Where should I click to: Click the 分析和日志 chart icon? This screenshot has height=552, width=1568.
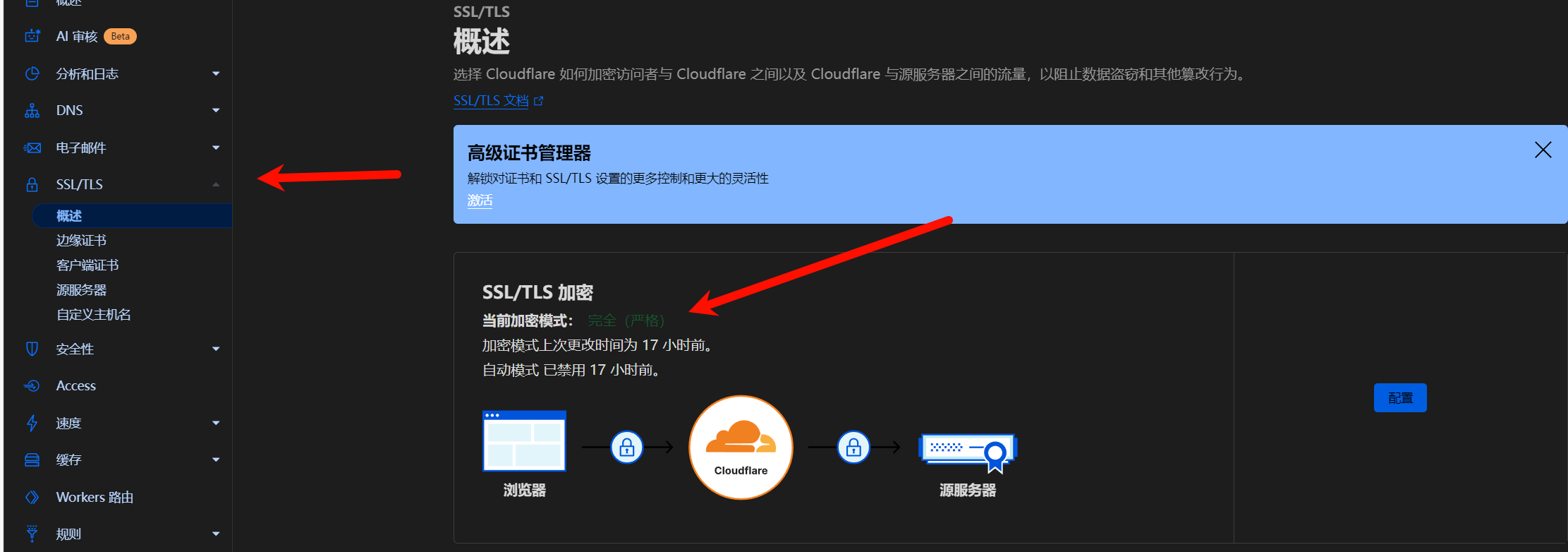tap(32, 73)
